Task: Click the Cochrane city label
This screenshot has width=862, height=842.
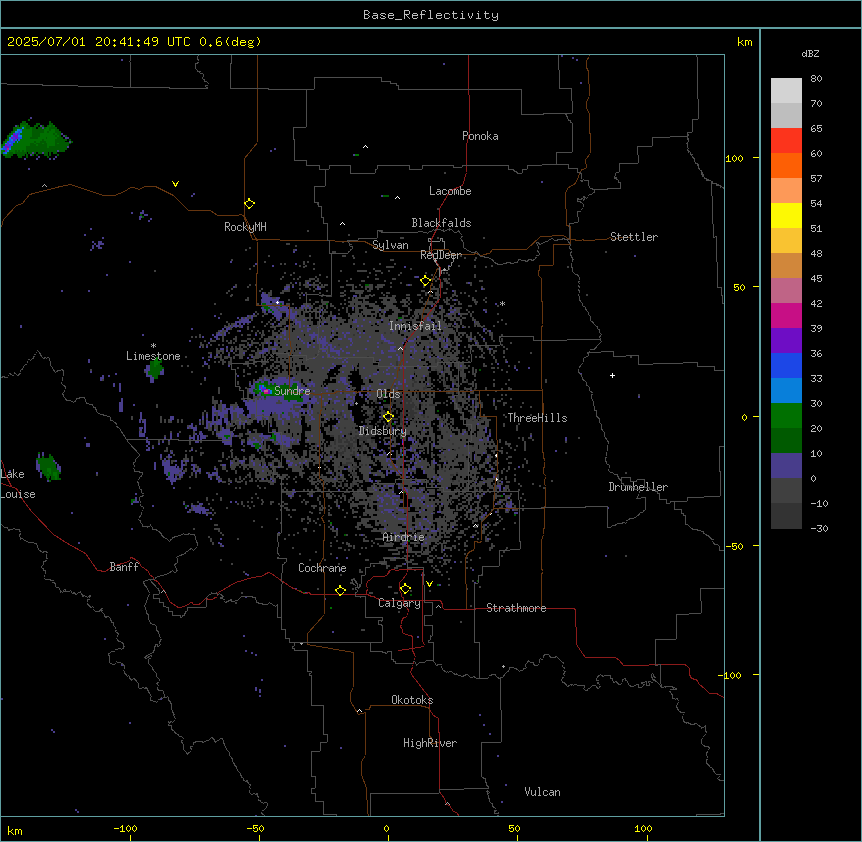Action: pos(322,568)
